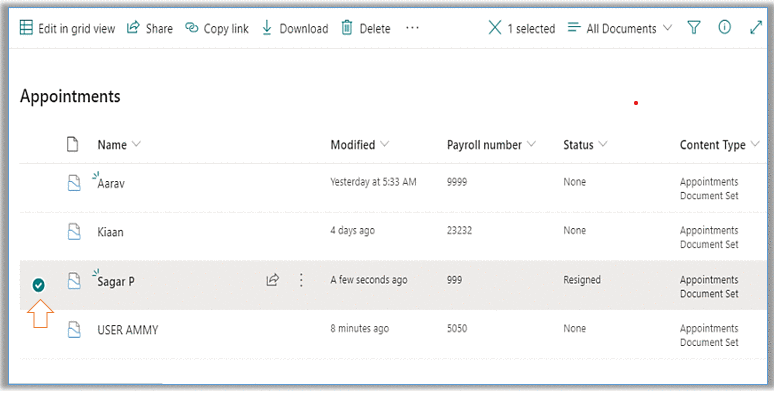Click payroll number 23232

point(459,230)
